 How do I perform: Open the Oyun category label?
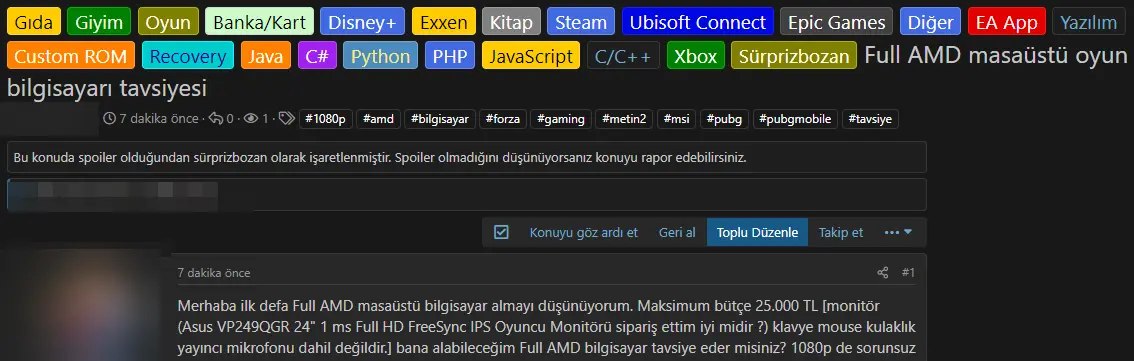(x=168, y=22)
